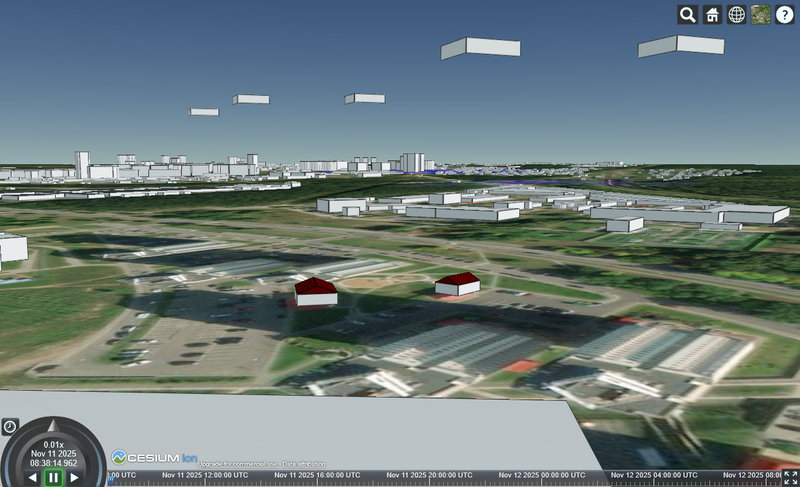The height and width of the screenshot is (487, 800).
Task: Click the Home view button
Action: (712, 15)
